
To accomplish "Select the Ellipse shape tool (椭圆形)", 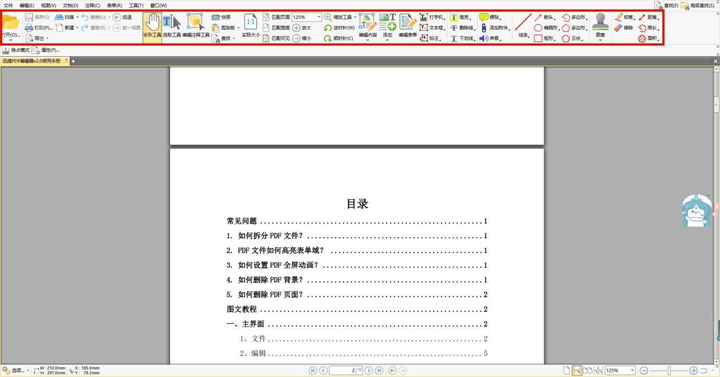I will pyautogui.click(x=545, y=28).
